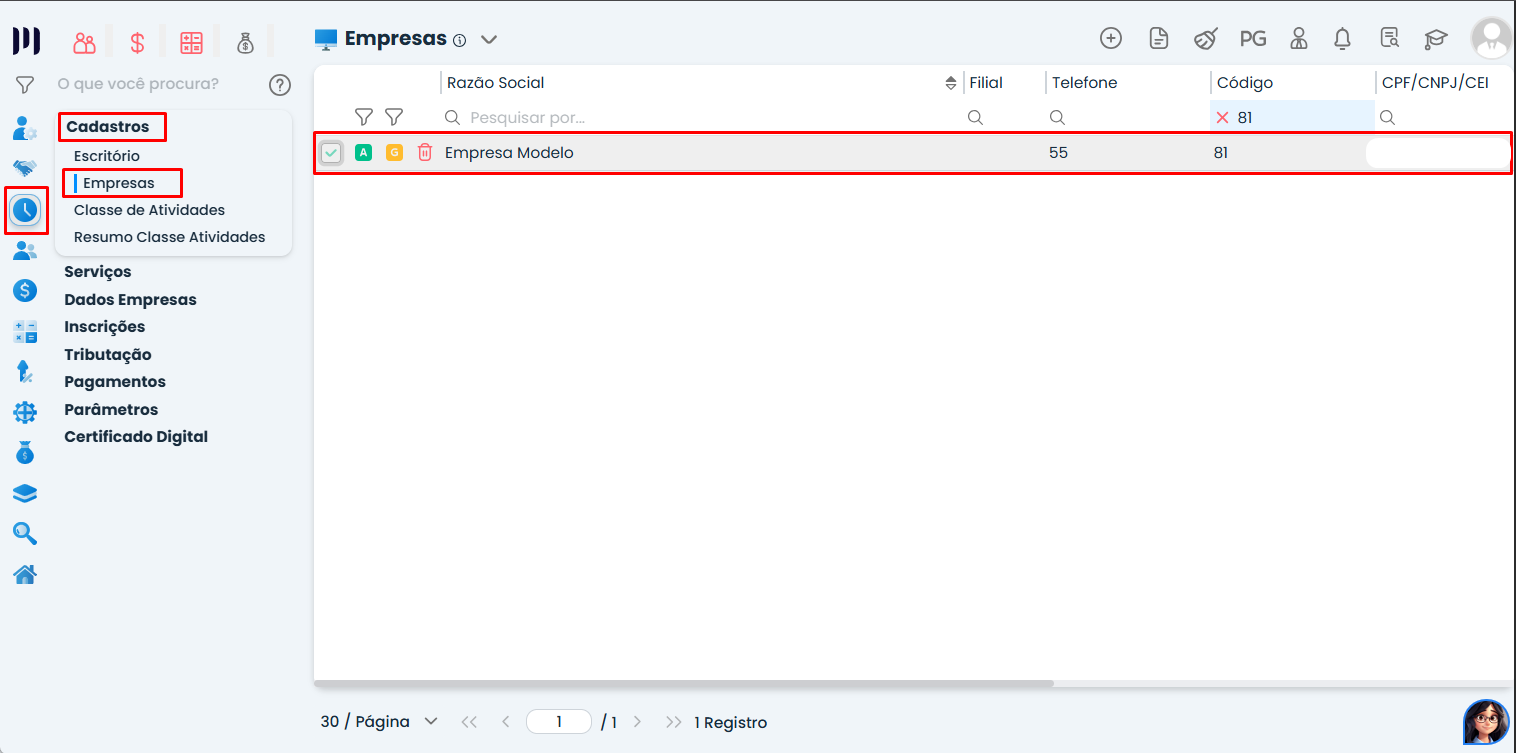The width and height of the screenshot is (1516, 753).
Task: Open the red dollar sign module icon
Action: [138, 43]
